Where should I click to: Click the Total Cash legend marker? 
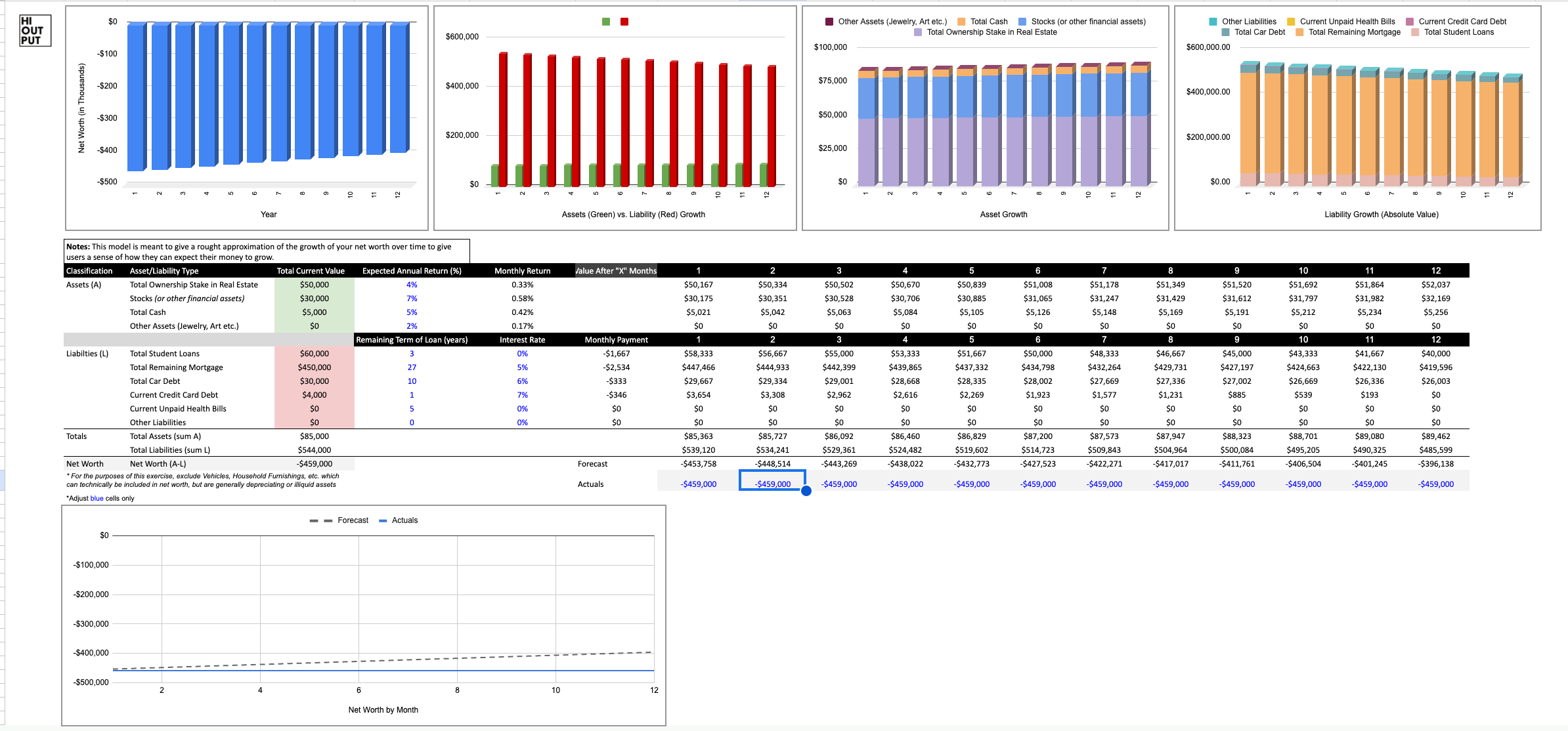[961, 22]
